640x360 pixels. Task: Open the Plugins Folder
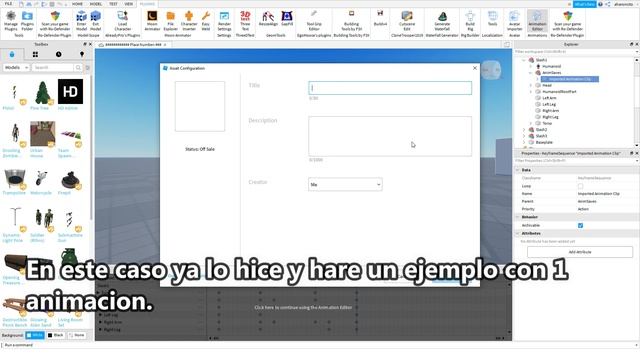coord(27,21)
